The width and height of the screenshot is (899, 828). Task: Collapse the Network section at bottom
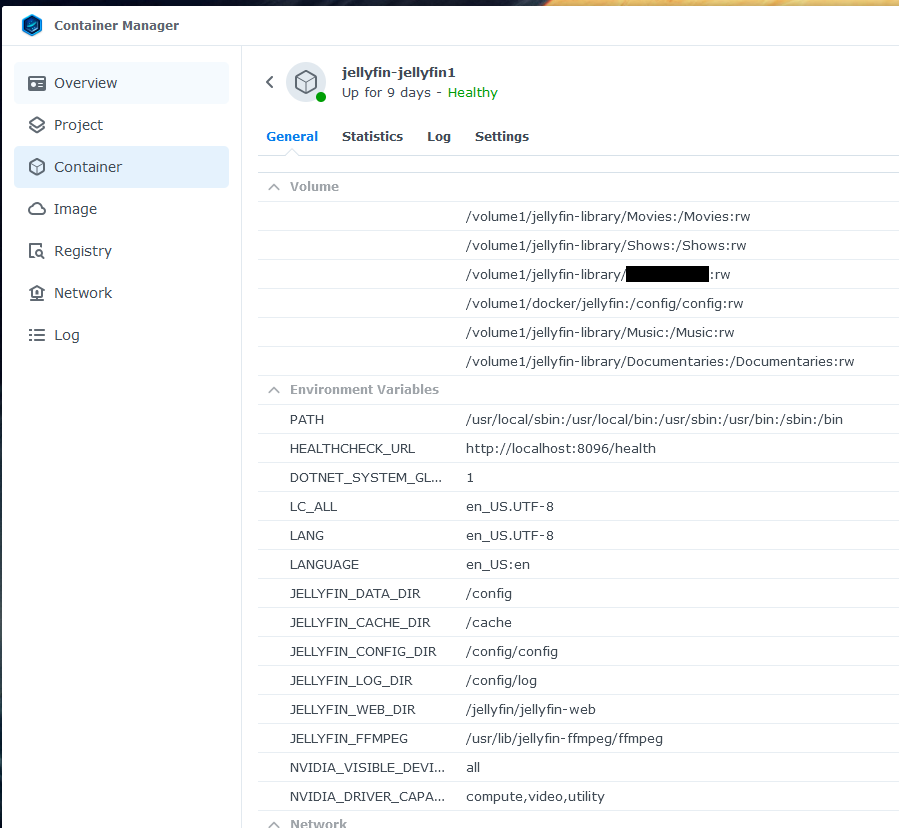tap(272, 823)
